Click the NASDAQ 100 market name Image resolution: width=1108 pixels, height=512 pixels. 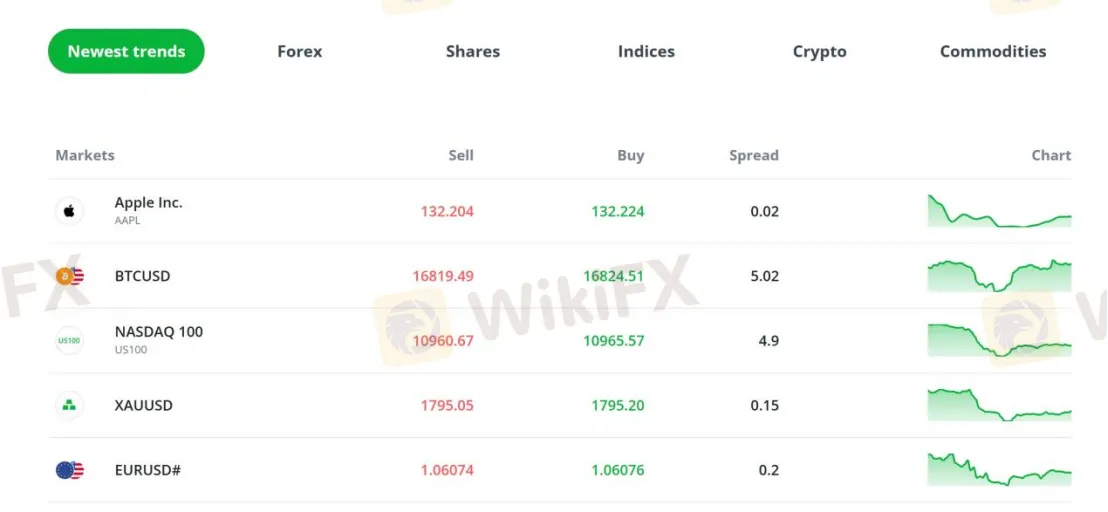[159, 332]
